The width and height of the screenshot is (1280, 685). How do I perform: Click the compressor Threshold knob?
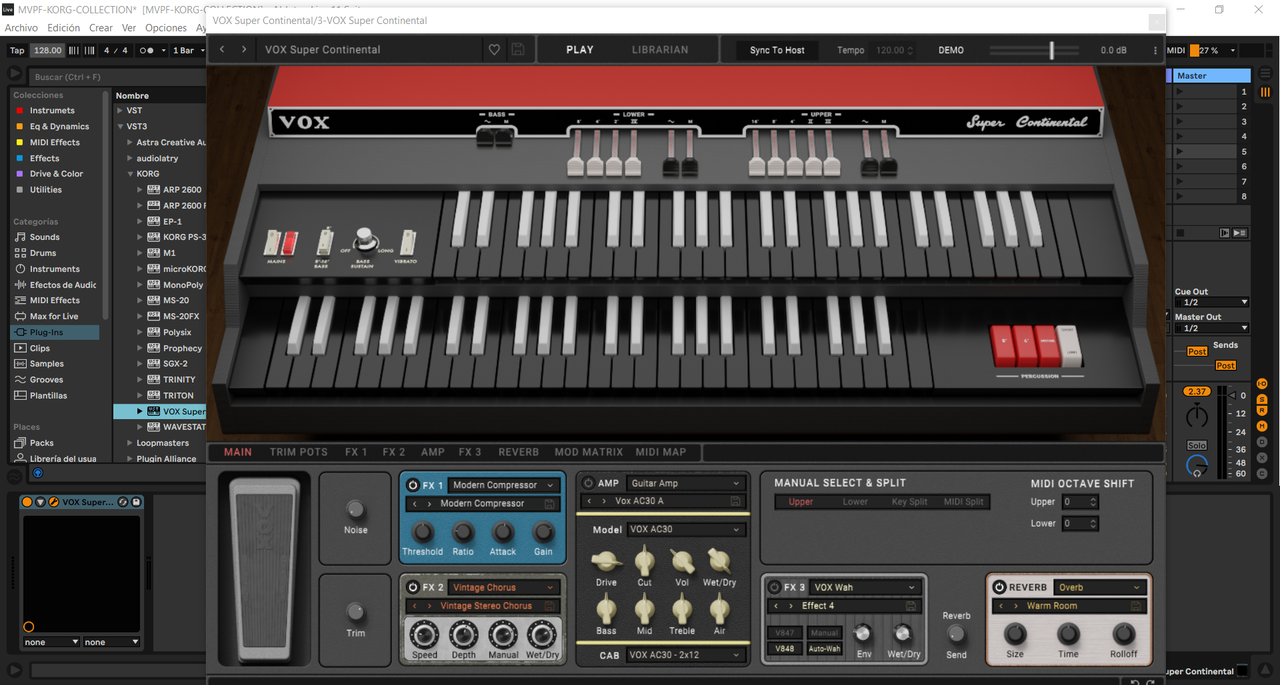(x=422, y=532)
